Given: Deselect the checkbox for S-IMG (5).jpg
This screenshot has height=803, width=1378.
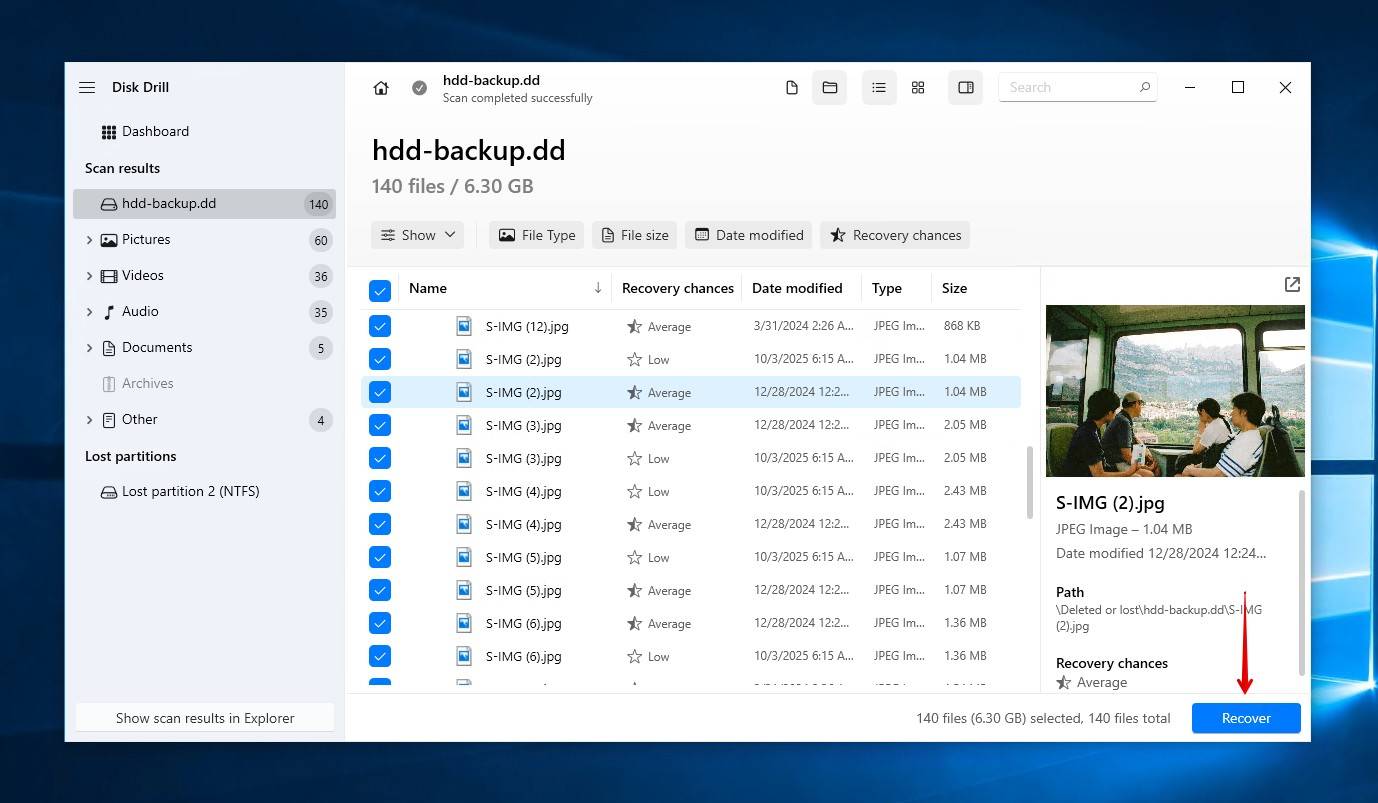Looking at the screenshot, I should click(x=380, y=557).
